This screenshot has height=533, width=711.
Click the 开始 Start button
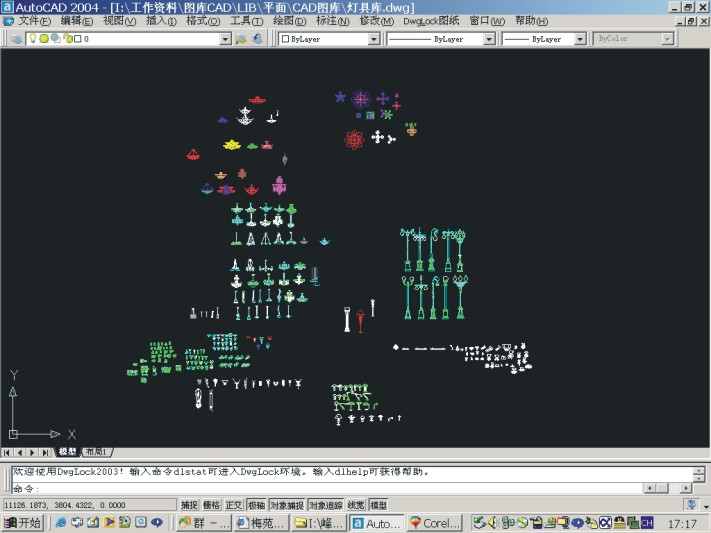coord(23,523)
